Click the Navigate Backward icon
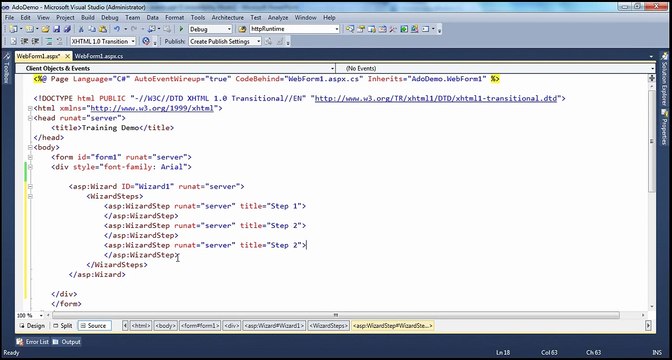The width and height of the screenshot is (672, 360). point(152,29)
